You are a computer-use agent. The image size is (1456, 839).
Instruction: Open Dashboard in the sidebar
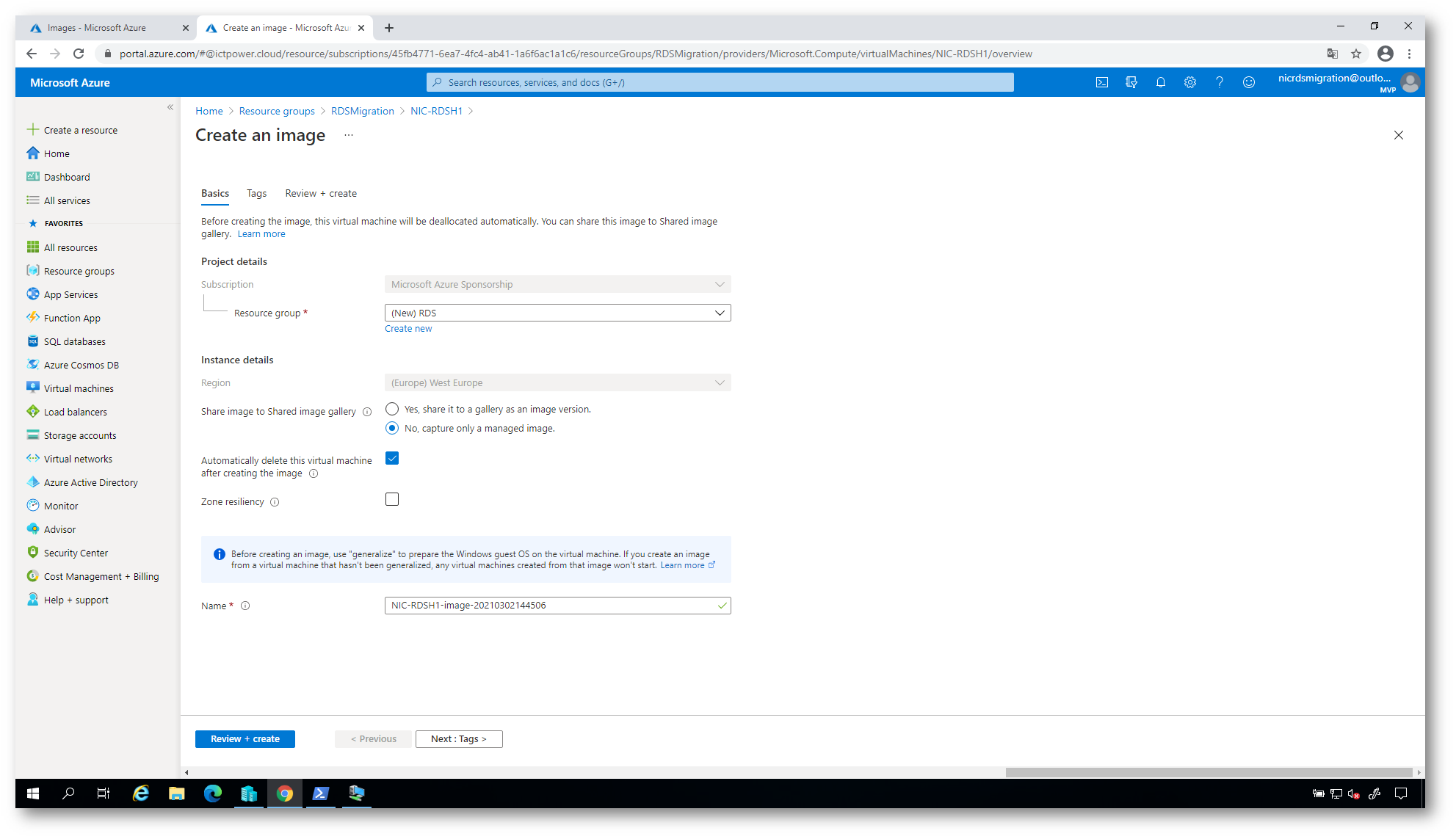[x=67, y=177]
